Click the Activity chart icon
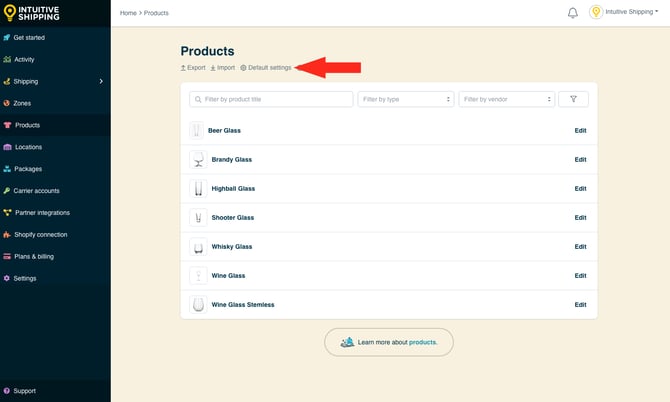This screenshot has height=402, width=670. 7,59
